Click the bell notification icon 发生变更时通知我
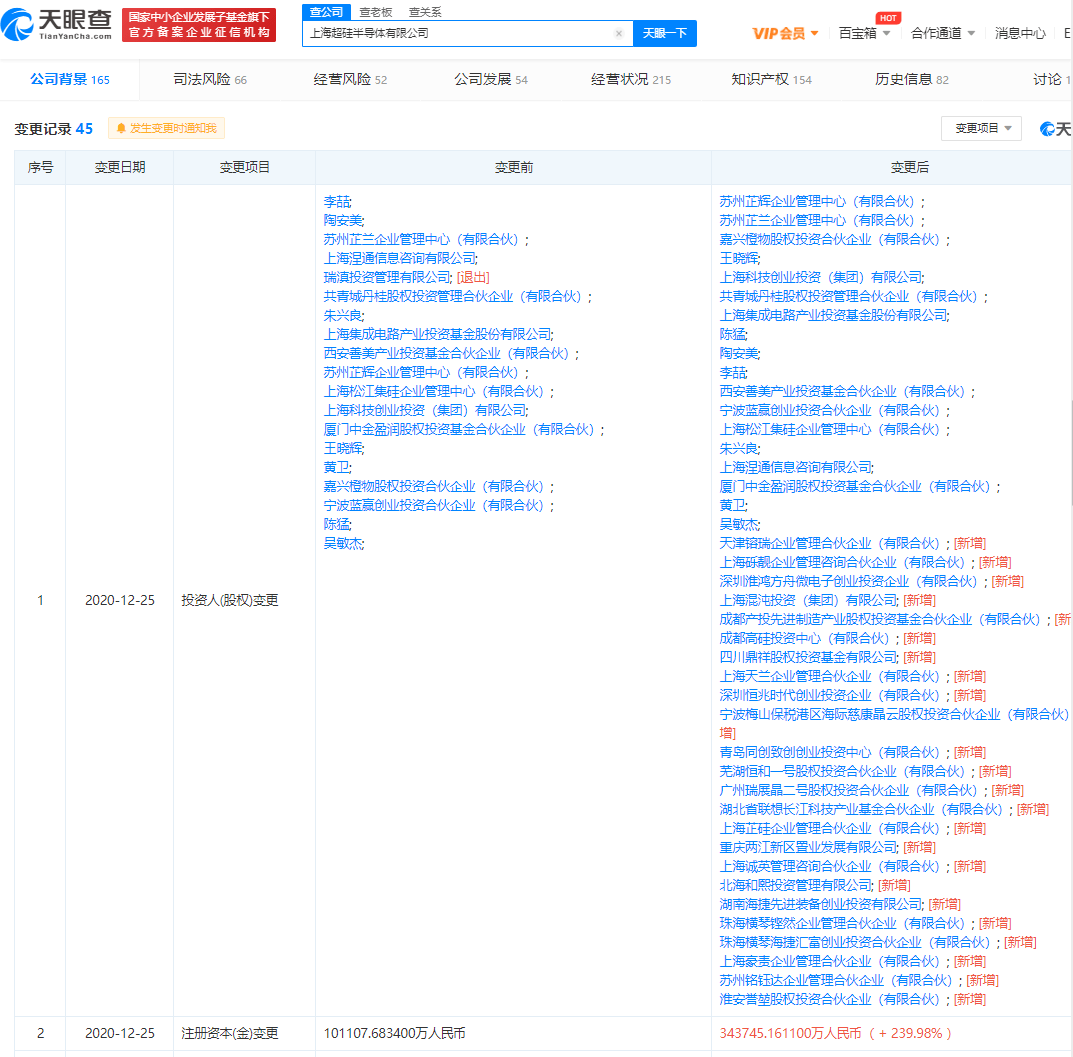This screenshot has width=1073, height=1057. coord(166,128)
